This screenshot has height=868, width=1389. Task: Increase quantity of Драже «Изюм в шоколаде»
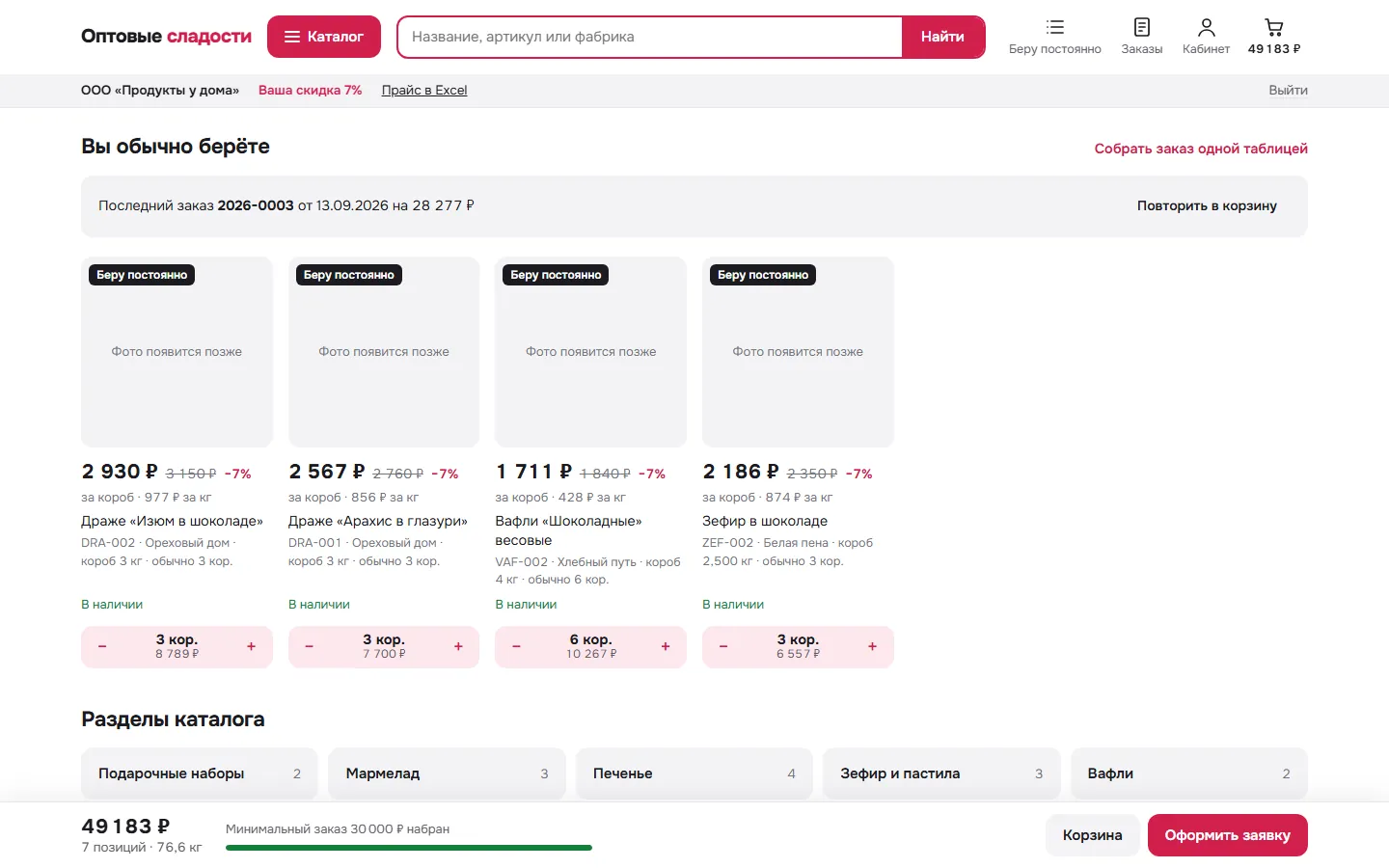tap(252, 646)
